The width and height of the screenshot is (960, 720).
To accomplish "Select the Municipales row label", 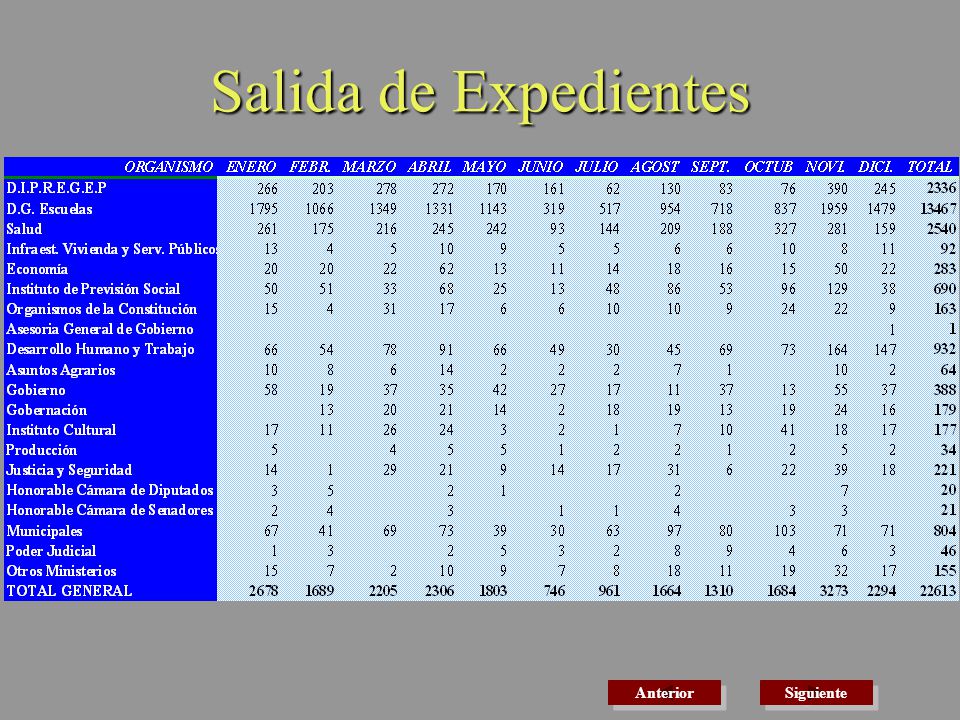I will click(x=44, y=531).
